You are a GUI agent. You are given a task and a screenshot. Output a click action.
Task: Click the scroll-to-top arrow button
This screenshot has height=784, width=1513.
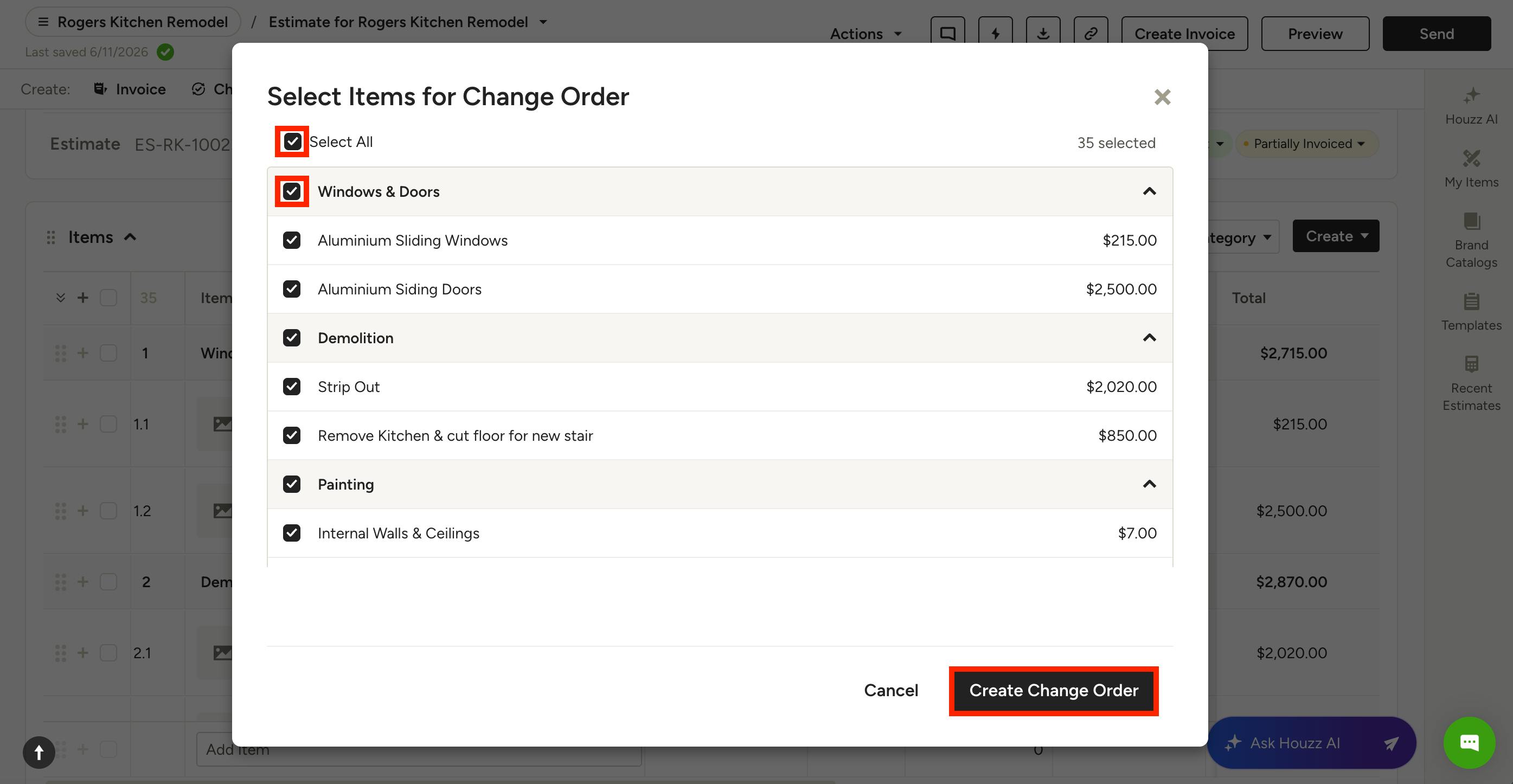(x=39, y=753)
